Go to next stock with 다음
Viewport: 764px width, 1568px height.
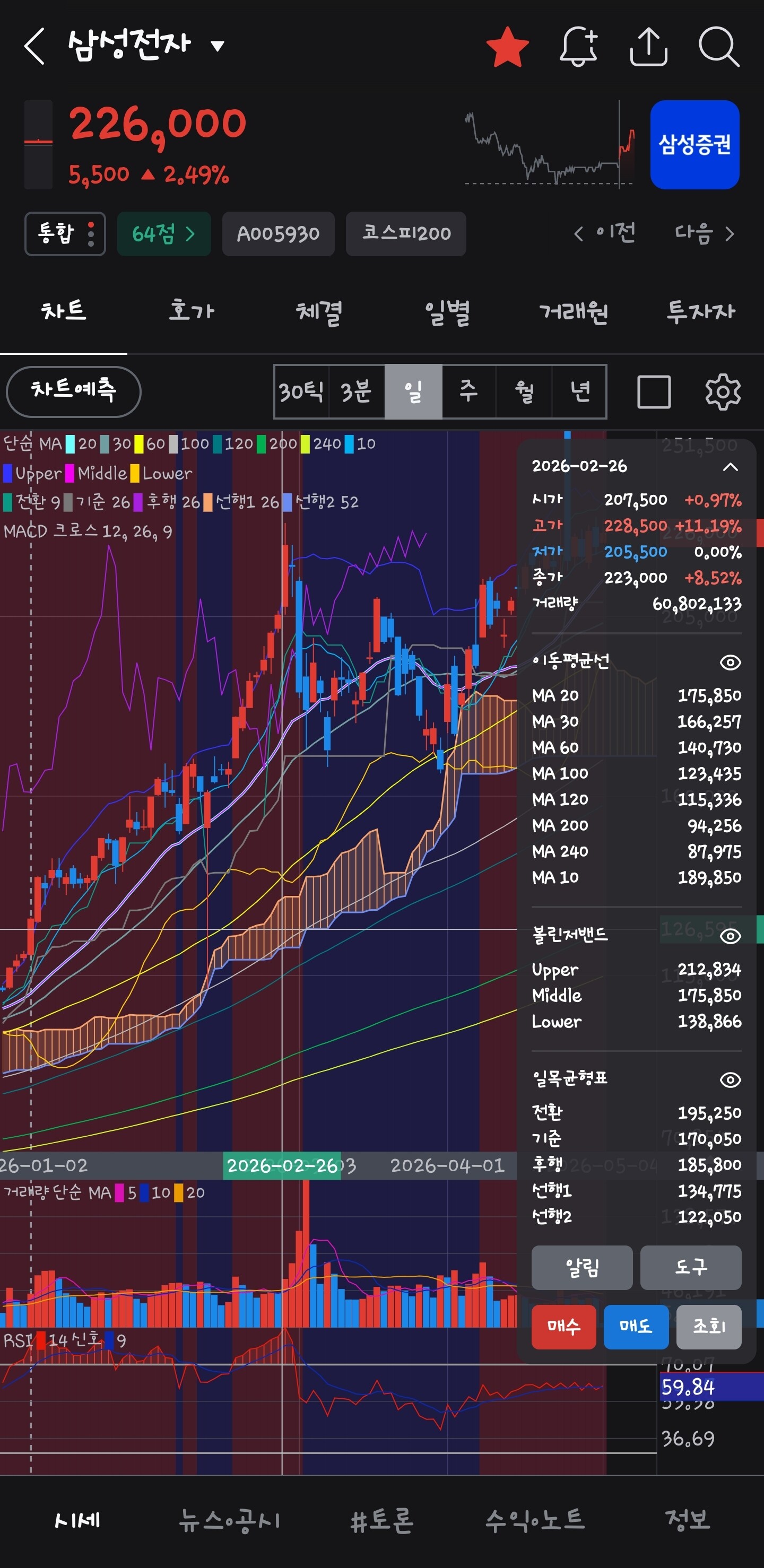tap(705, 233)
